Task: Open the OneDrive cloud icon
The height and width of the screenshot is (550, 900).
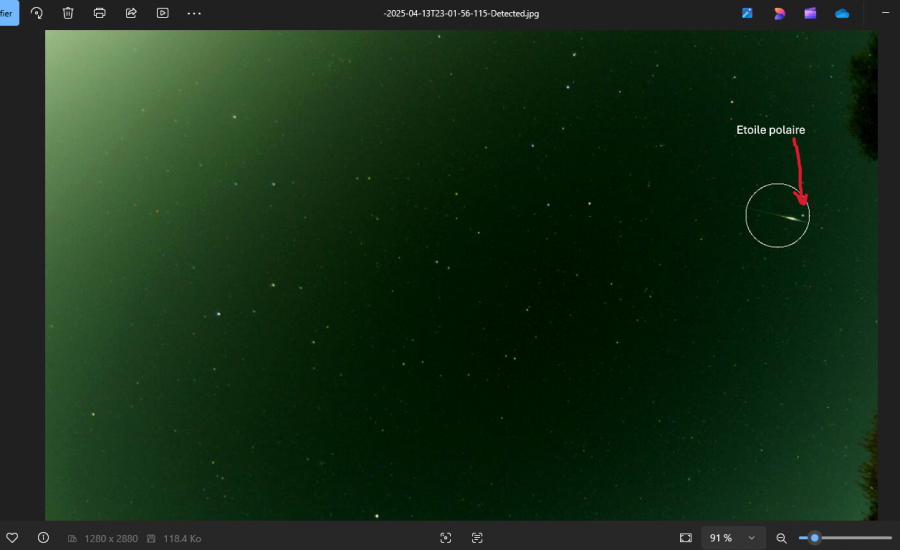Action: click(x=841, y=13)
